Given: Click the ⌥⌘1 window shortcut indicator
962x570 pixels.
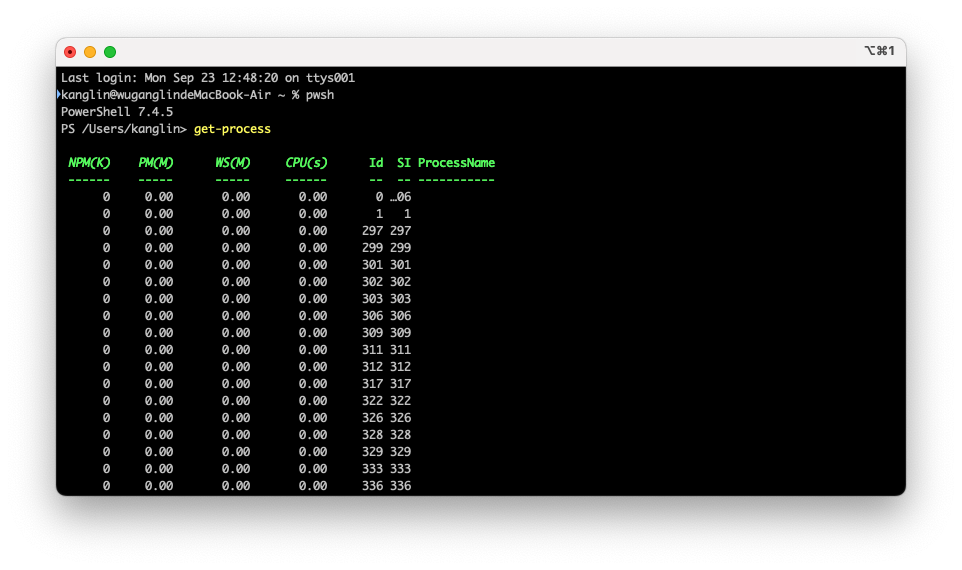Looking at the screenshot, I should 879,50.
